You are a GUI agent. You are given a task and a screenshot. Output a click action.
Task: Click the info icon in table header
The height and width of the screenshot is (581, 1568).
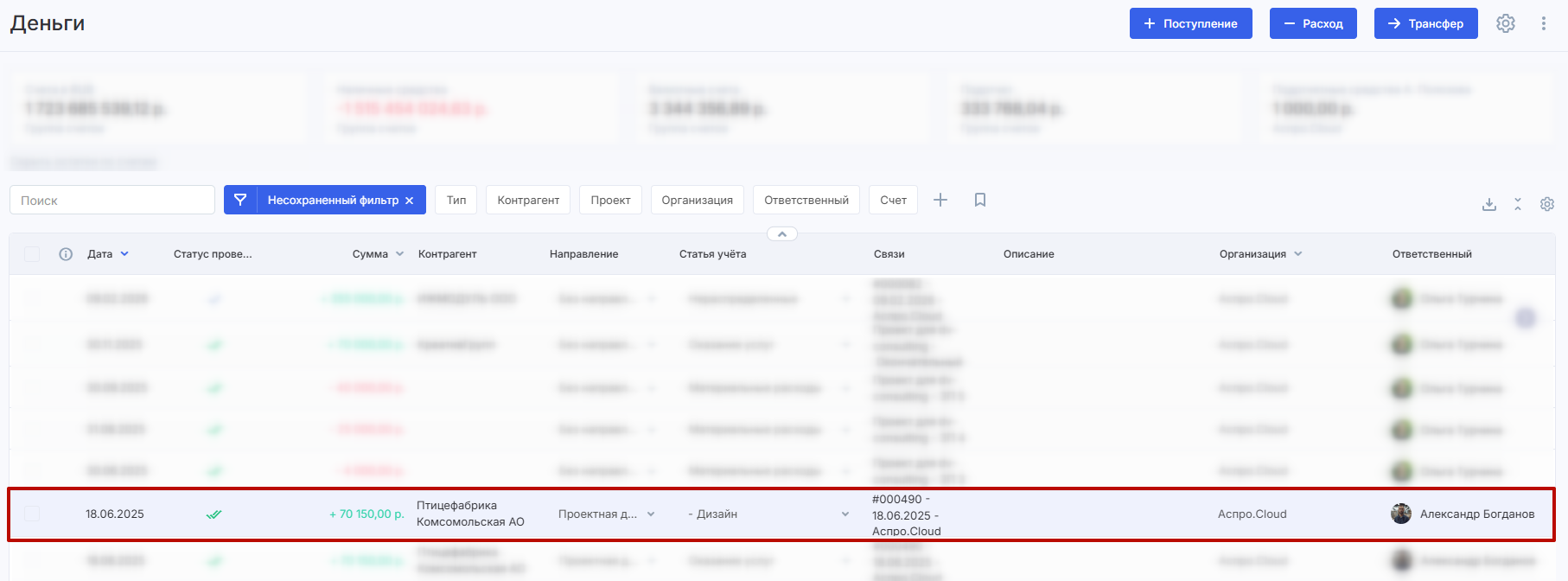tap(66, 254)
